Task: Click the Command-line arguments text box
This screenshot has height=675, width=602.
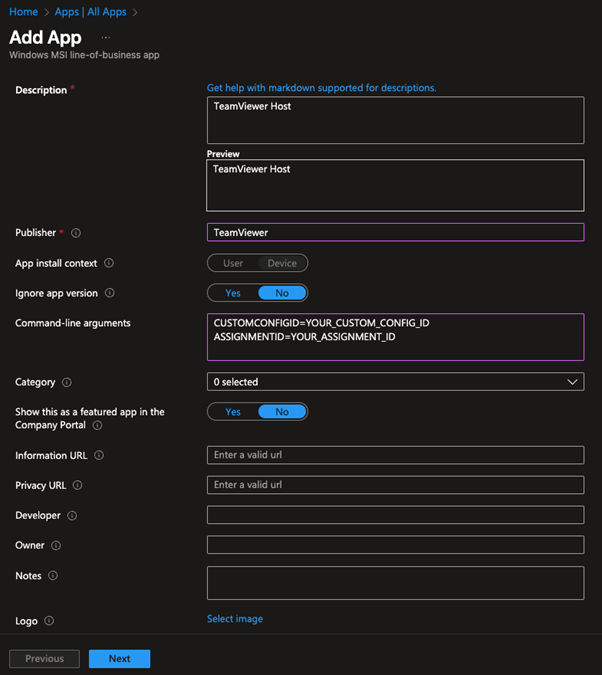Action: (x=395, y=337)
